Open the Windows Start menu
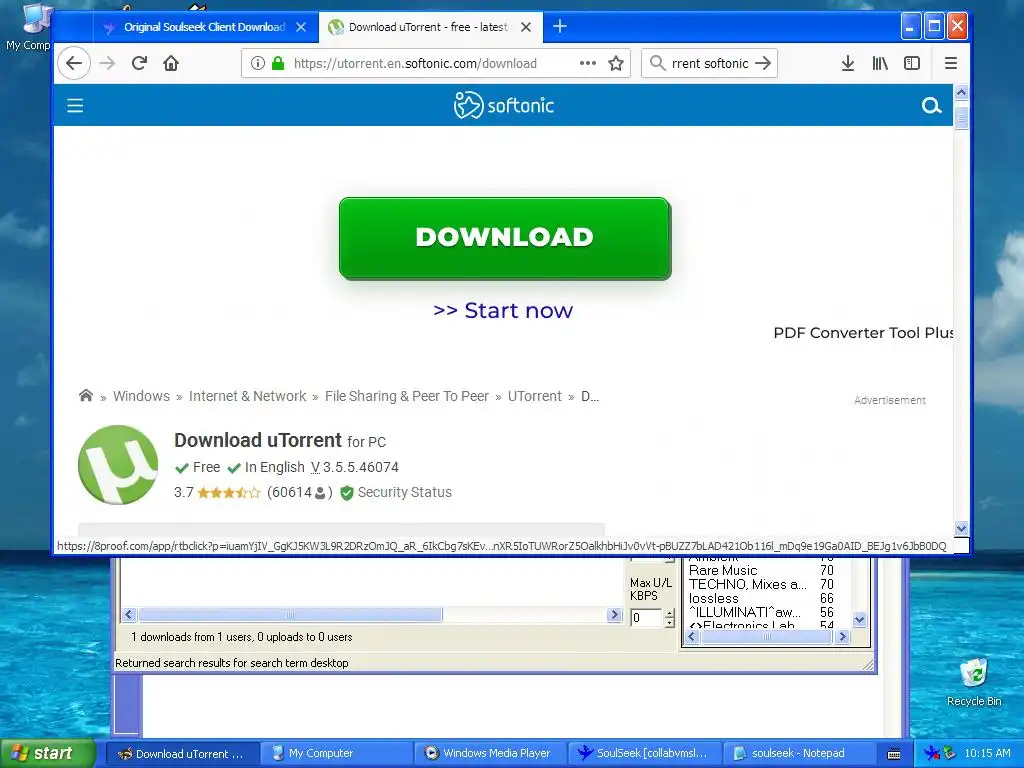1024x768 pixels. click(48, 753)
